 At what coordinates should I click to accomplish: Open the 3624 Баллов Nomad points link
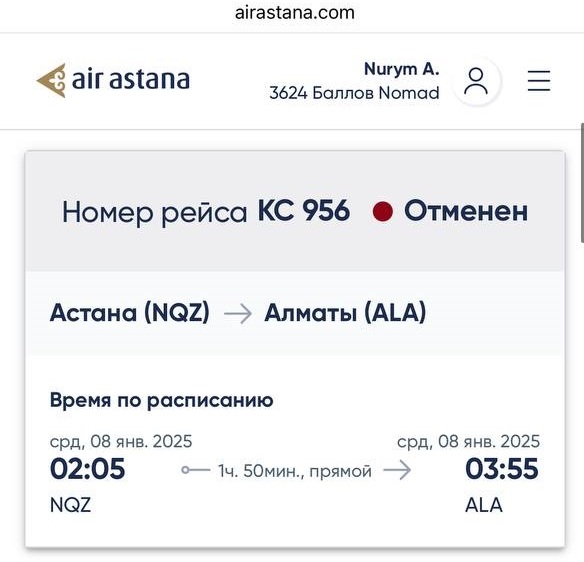pyautogui.click(x=354, y=93)
